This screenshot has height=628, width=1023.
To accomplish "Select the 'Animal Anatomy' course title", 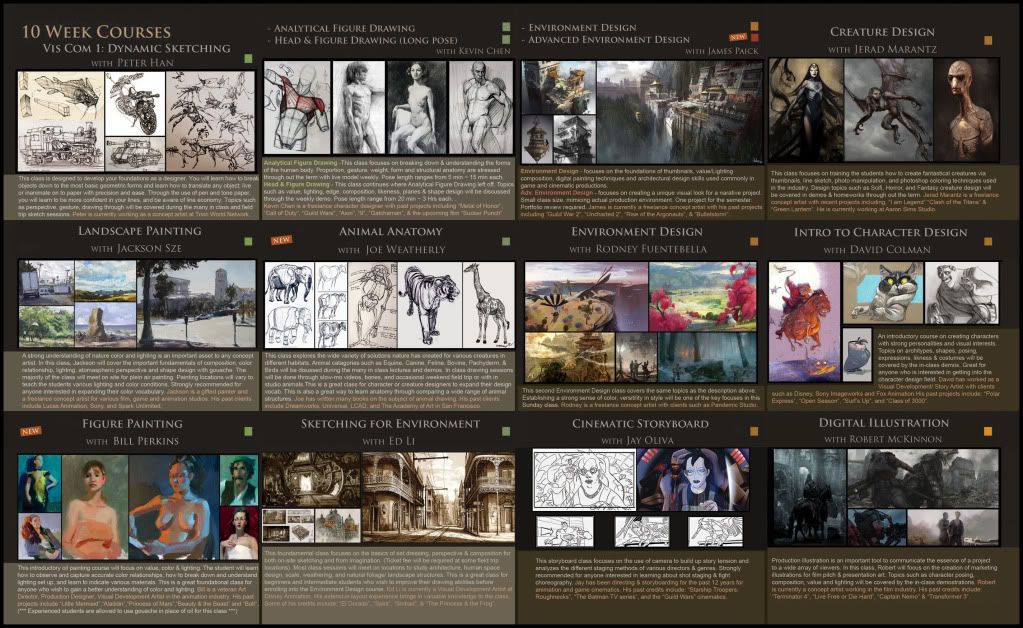I will (390, 232).
